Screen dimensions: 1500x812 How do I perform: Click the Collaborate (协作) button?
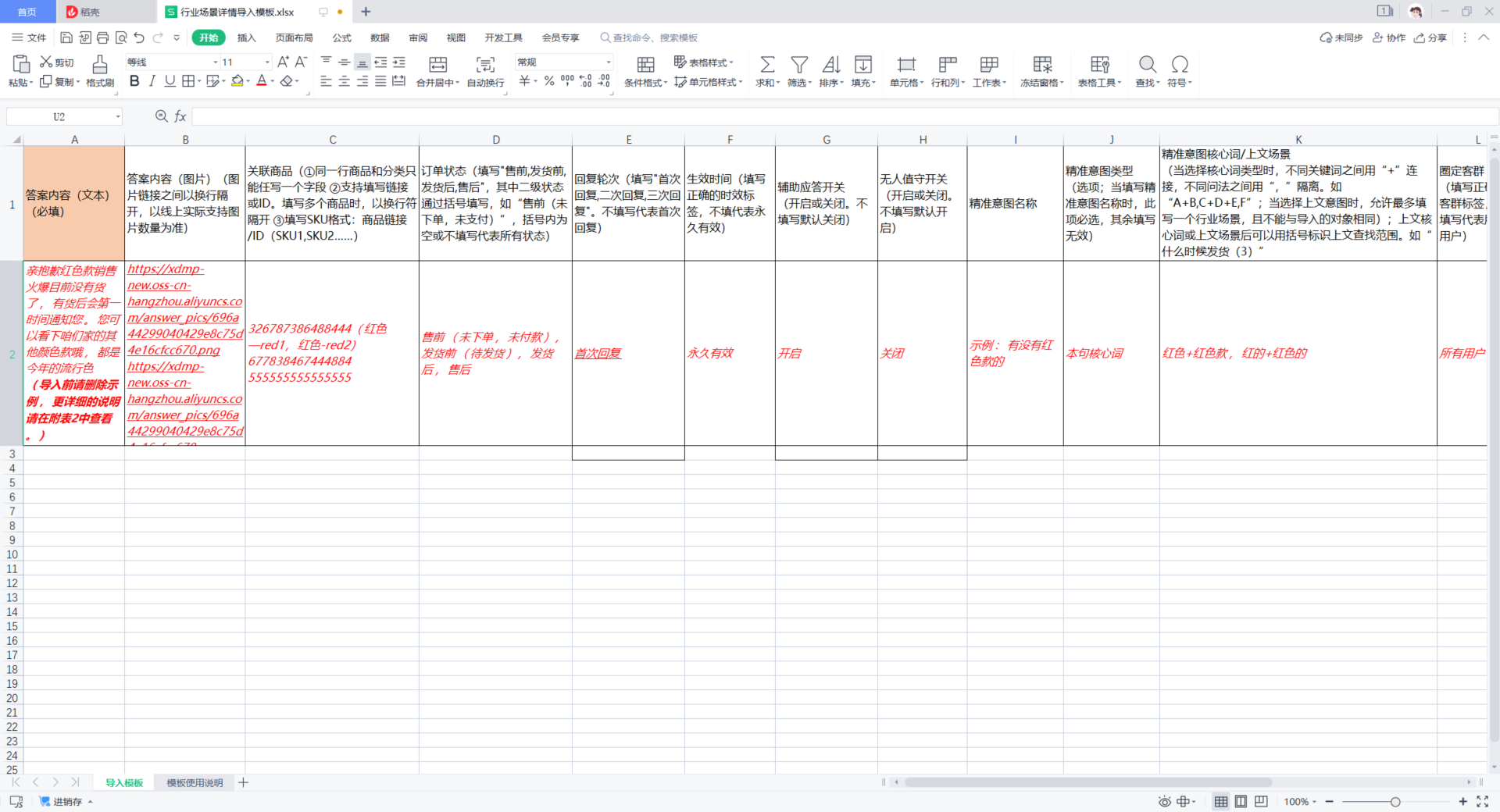(1389, 37)
